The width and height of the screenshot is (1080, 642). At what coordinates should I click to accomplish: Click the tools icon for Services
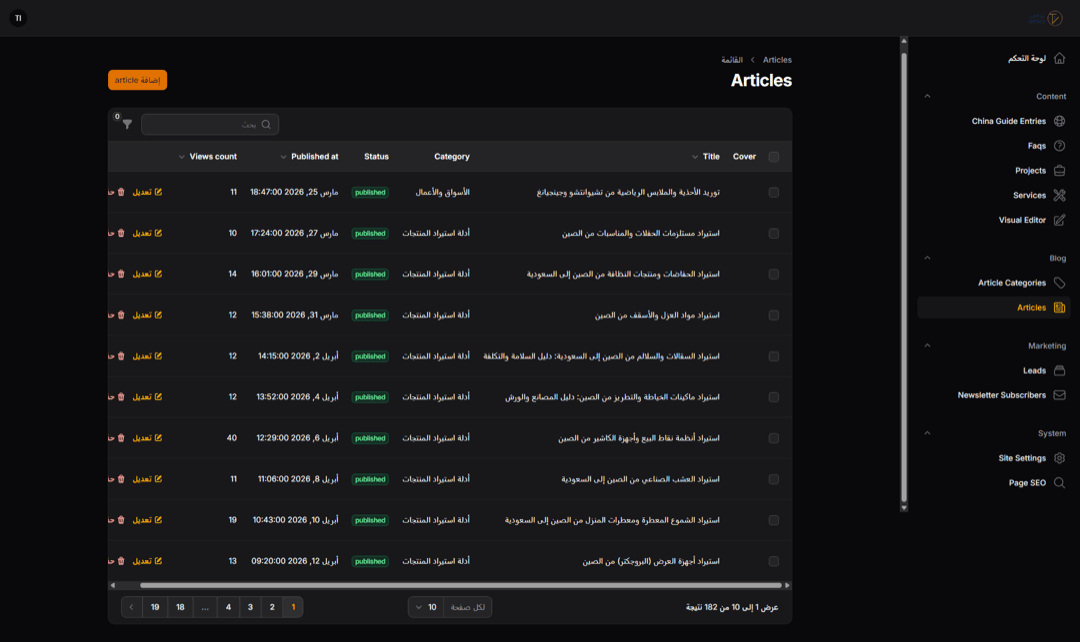coord(1059,196)
